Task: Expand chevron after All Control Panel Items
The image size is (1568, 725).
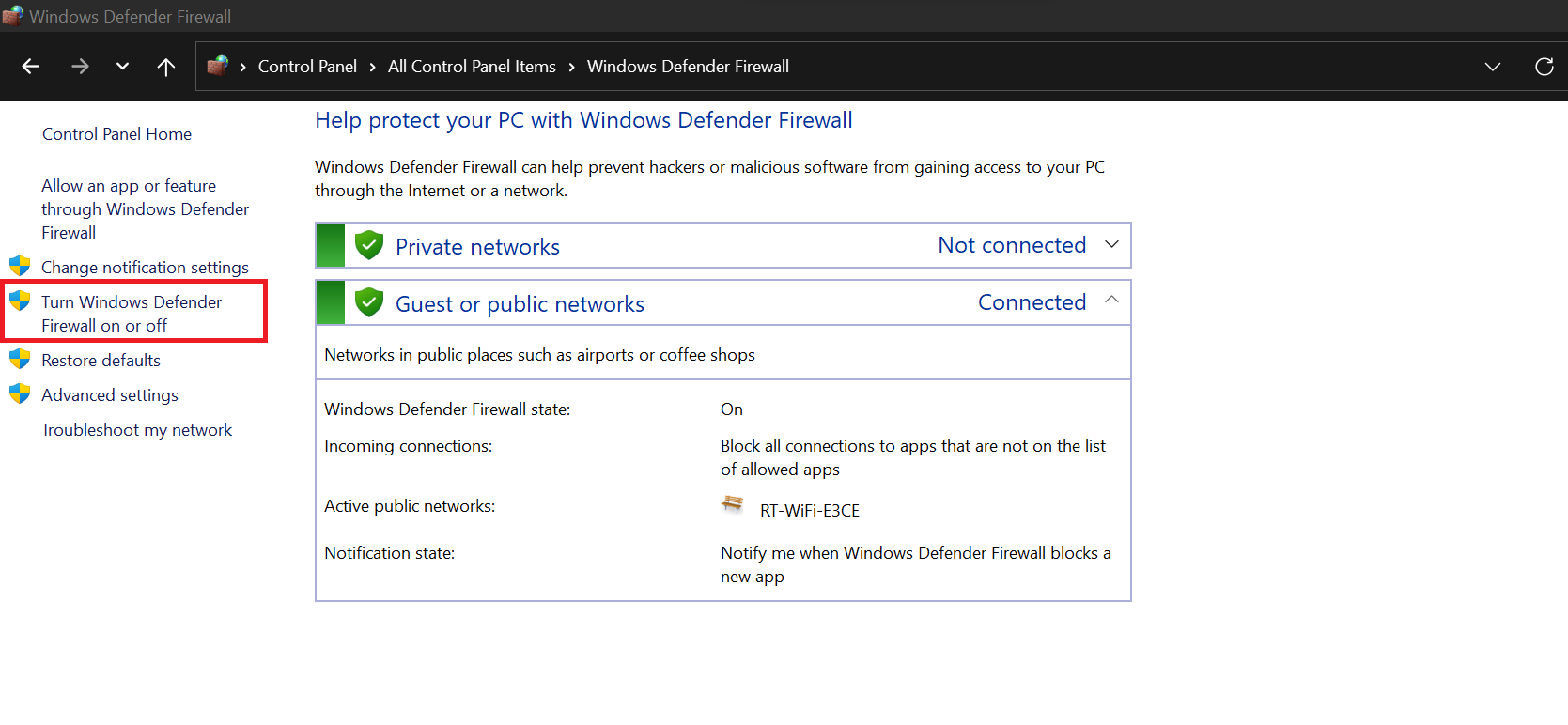Action: [571, 67]
